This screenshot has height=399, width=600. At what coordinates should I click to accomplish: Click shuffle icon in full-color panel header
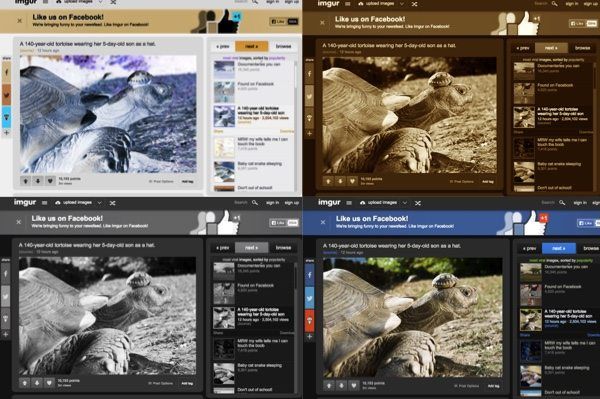(x=418, y=203)
